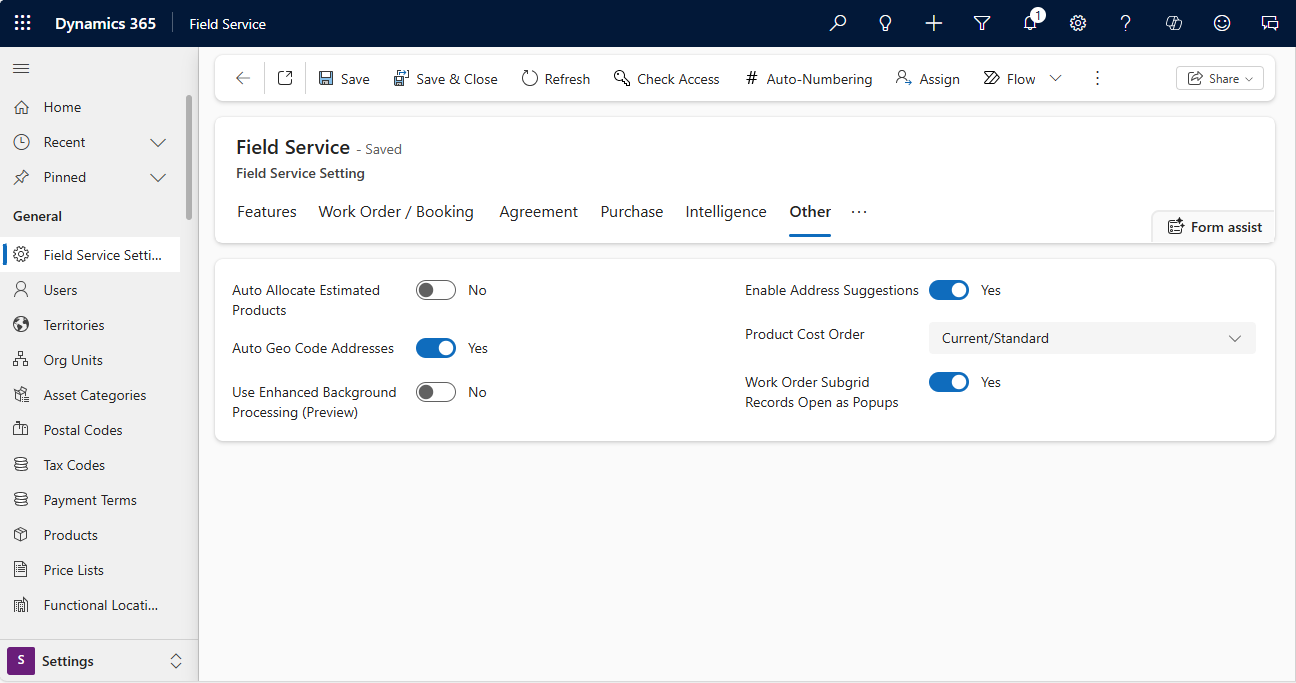Screen dimensions: 1296x683
Task: Open the Copilot icon in the top bar
Action: pyautogui.click(x=1173, y=22)
